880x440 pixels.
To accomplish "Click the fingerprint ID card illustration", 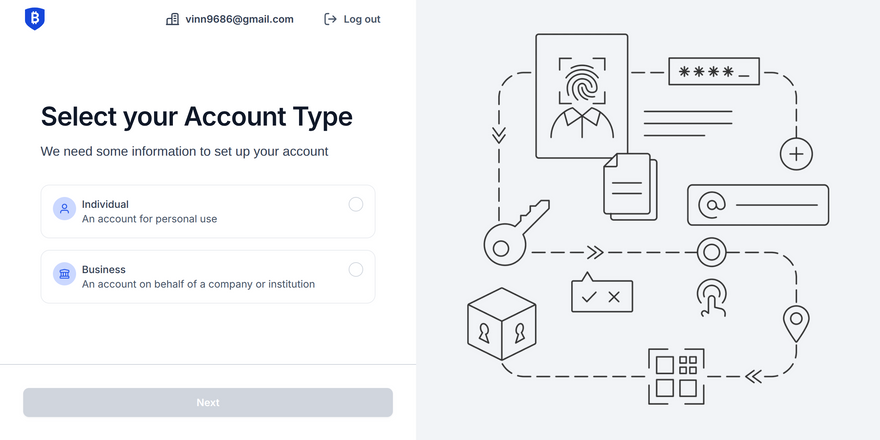I will (581, 96).
